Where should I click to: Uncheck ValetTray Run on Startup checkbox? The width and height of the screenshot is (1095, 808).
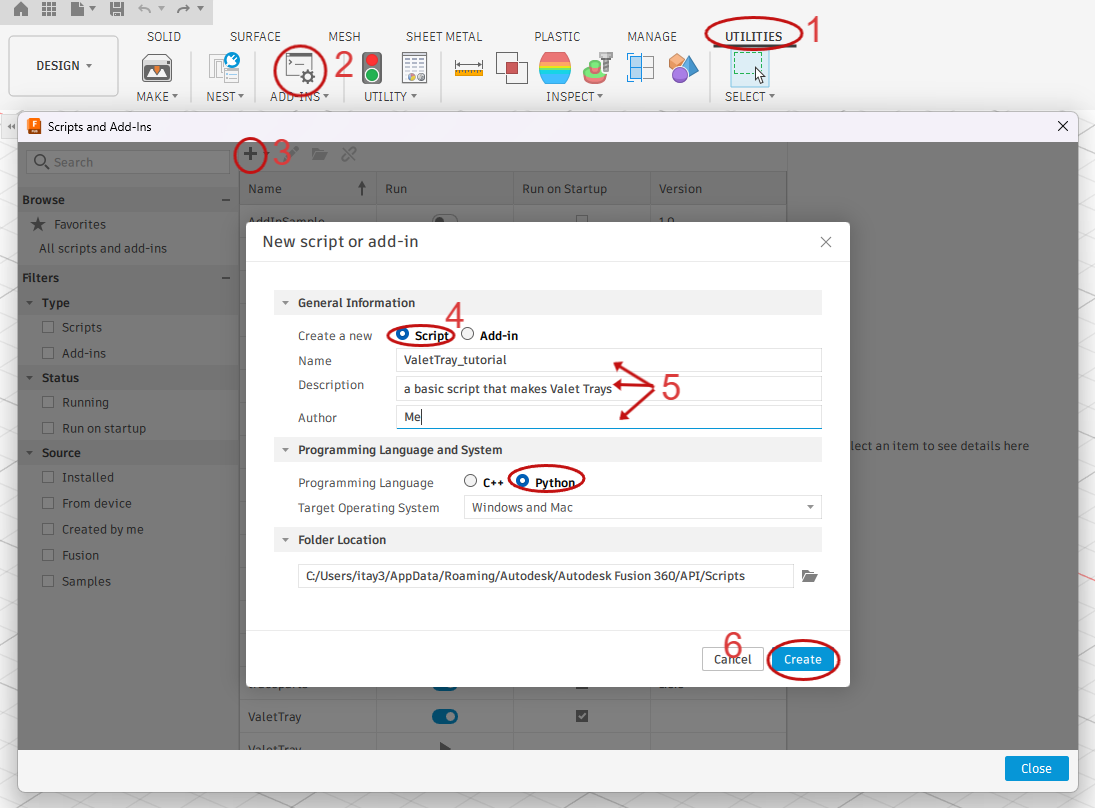582,716
